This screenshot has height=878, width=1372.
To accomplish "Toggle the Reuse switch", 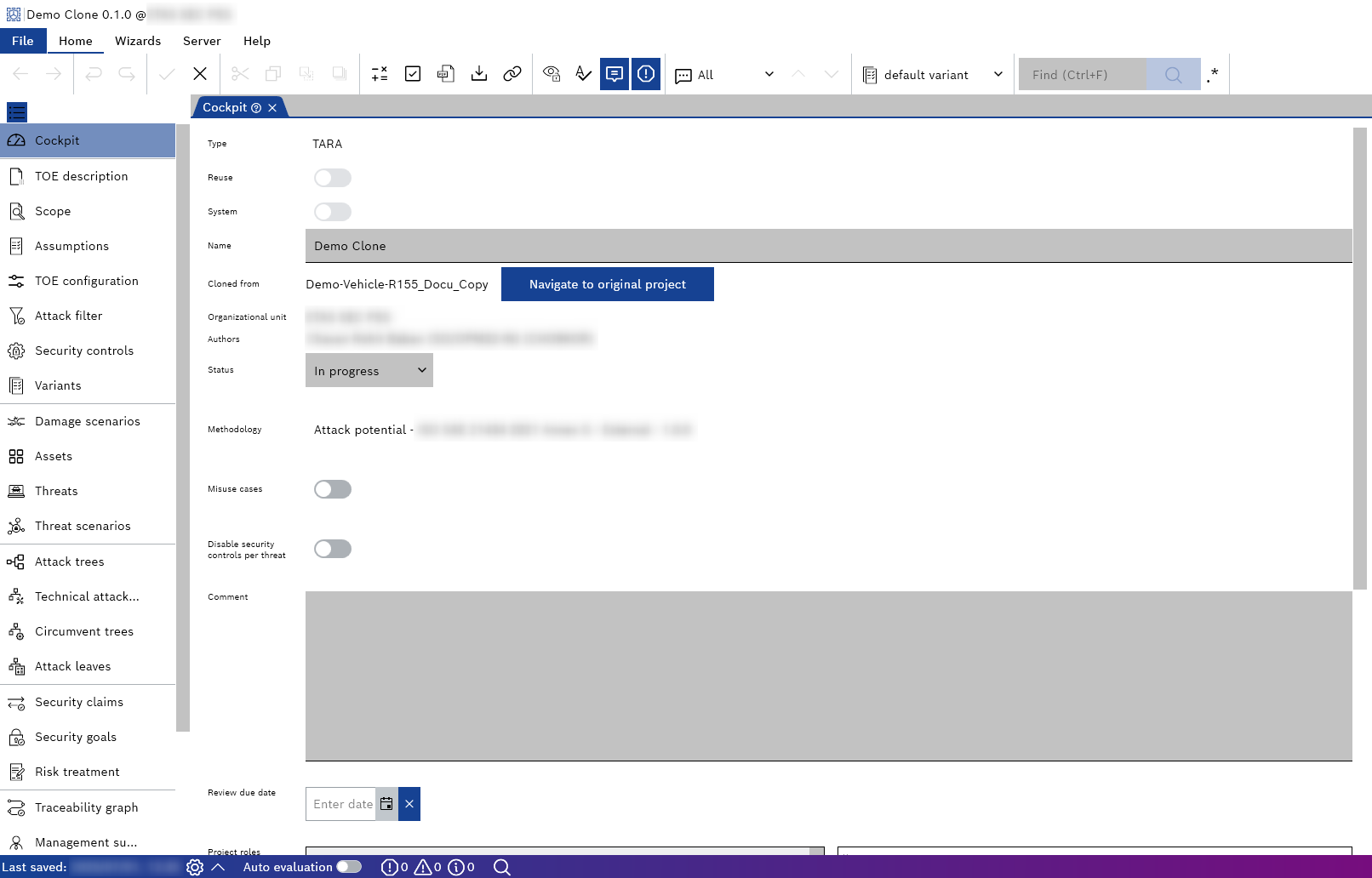I will (332, 178).
